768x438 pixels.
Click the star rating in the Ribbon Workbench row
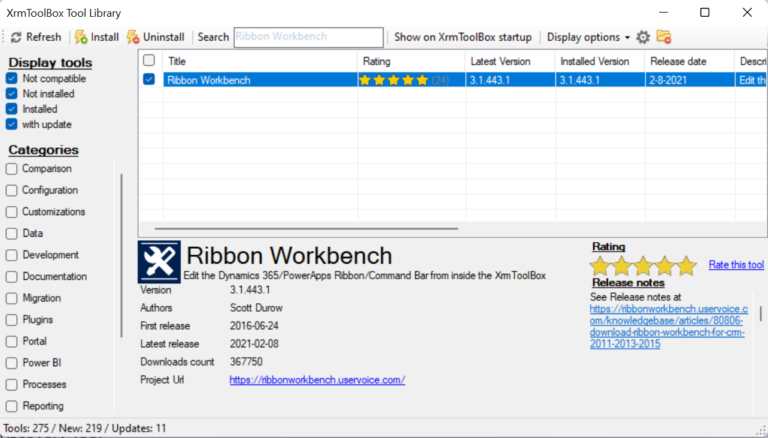(x=394, y=79)
